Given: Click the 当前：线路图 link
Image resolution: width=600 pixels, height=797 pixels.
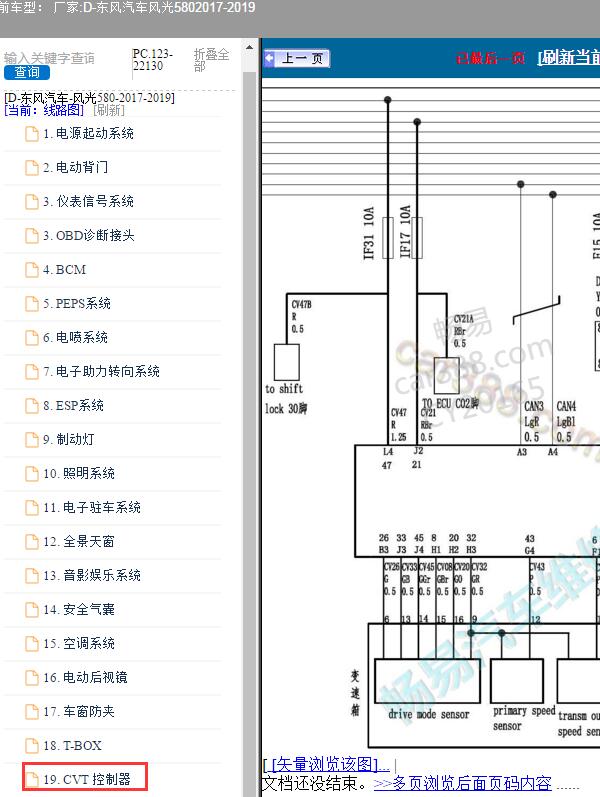Looking at the screenshot, I should click(x=44, y=110).
